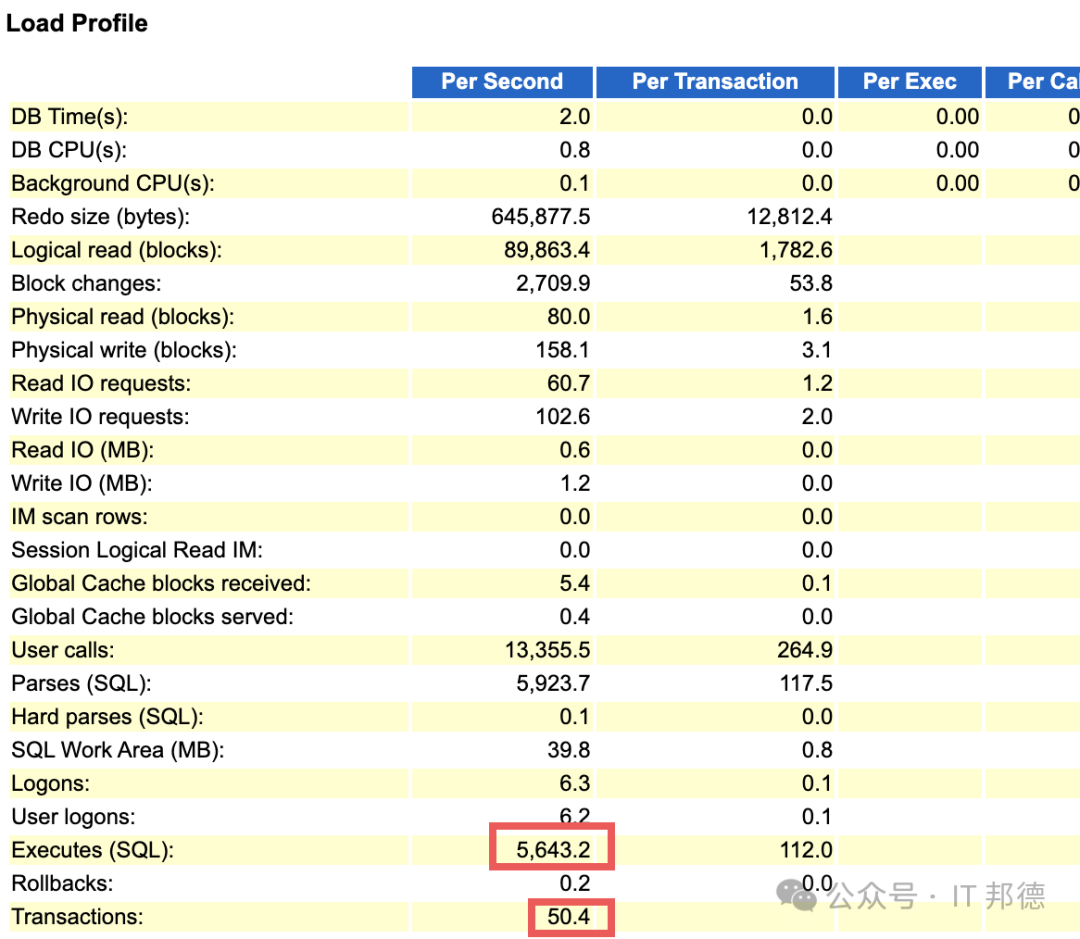Click the "User calls:" row label

tap(63, 650)
